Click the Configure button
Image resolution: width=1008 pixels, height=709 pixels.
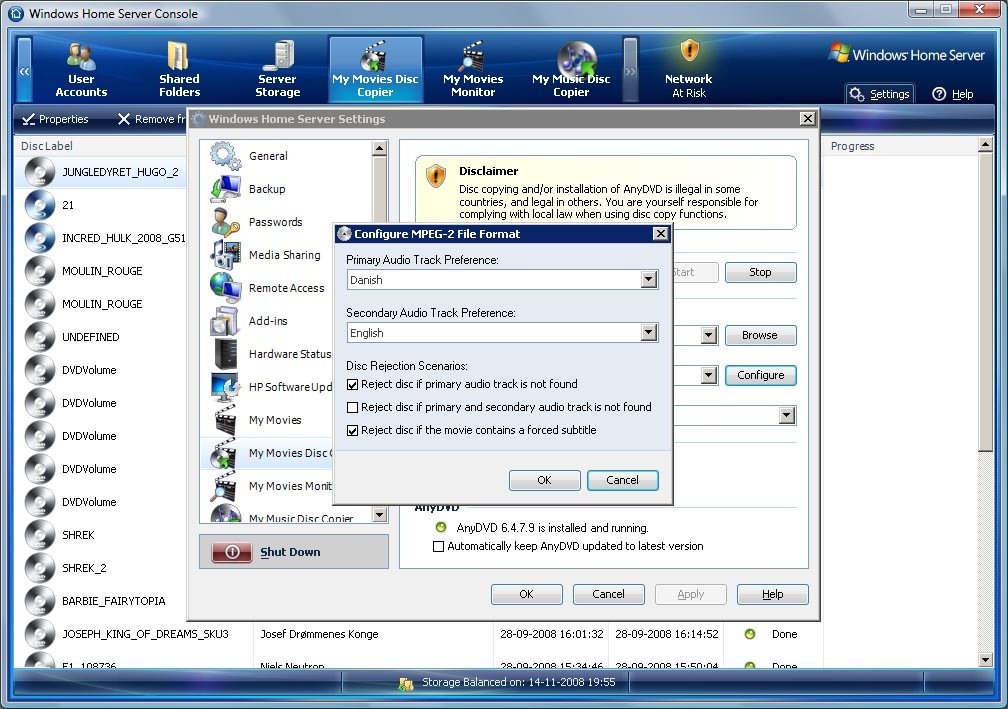coord(760,375)
